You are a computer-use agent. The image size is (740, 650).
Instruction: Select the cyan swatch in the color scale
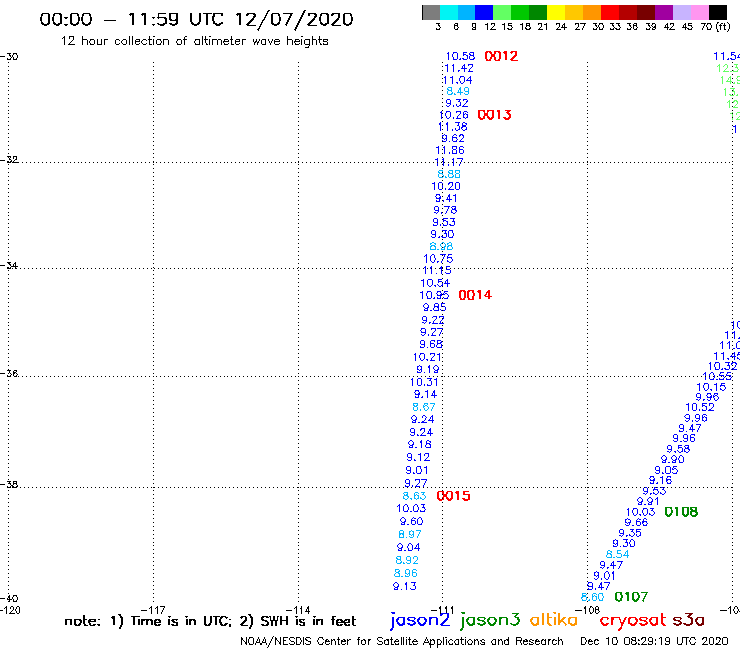(x=449, y=12)
